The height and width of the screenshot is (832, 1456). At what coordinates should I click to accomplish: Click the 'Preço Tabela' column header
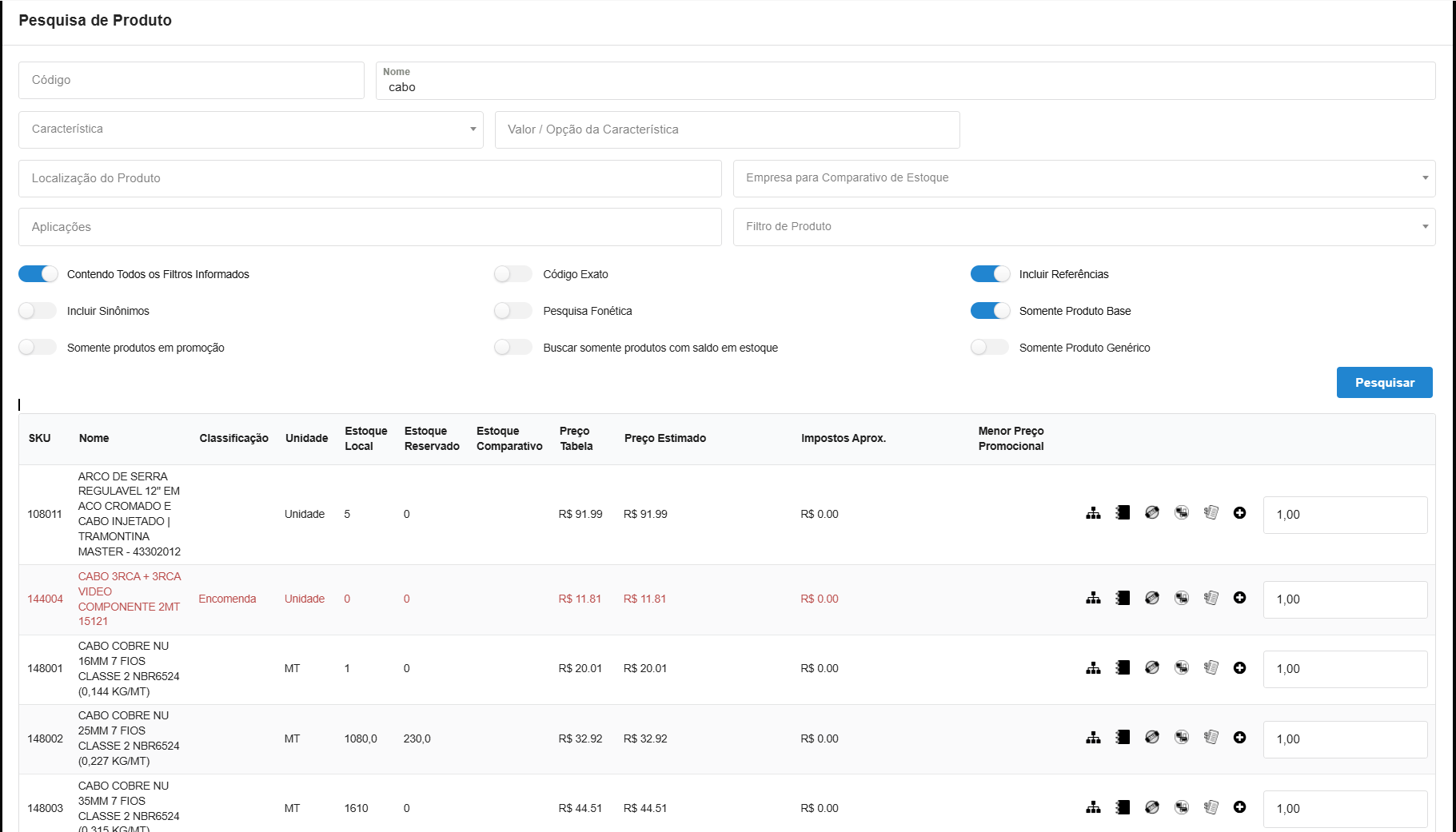coord(576,438)
